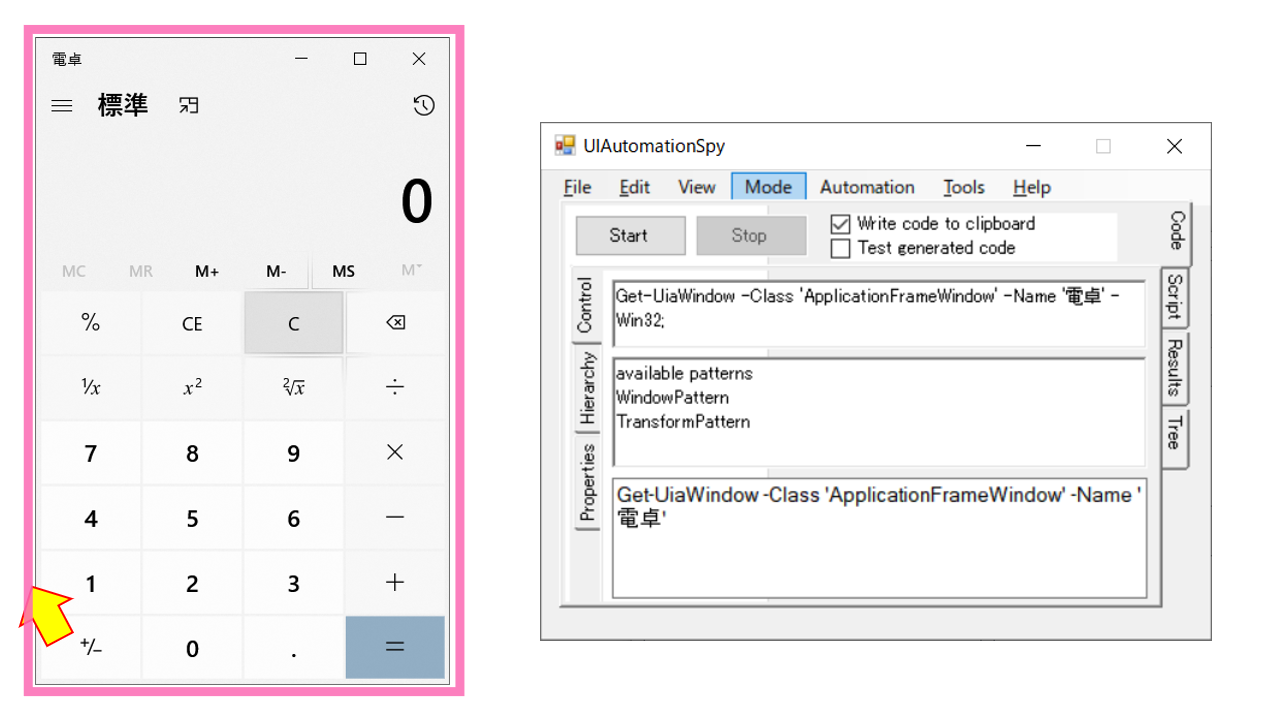The height and width of the screenshot is (725, 1263).
Task: Click the x squared key
Action: pyautogui.click(x=192, y=388)
